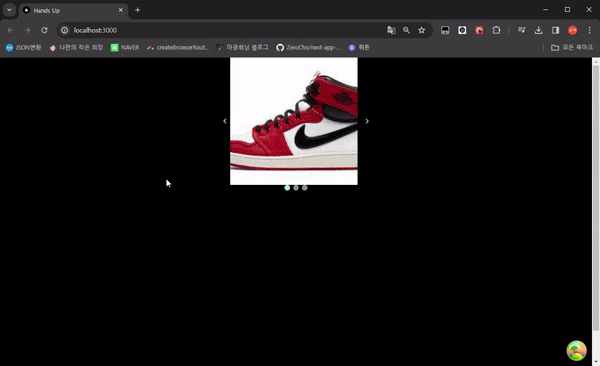
Task: Toggle the browser side panel
Action: coord(555,30)
